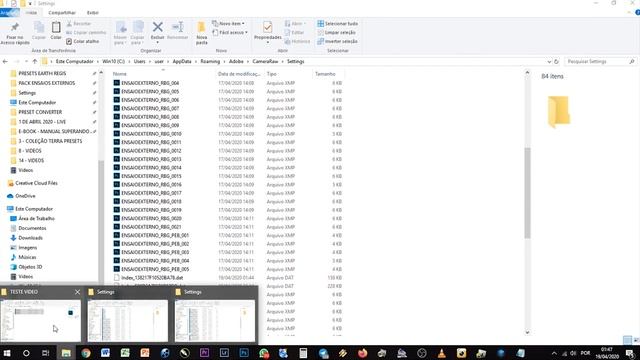Click the Excluir X icon in ribbon

158,27
